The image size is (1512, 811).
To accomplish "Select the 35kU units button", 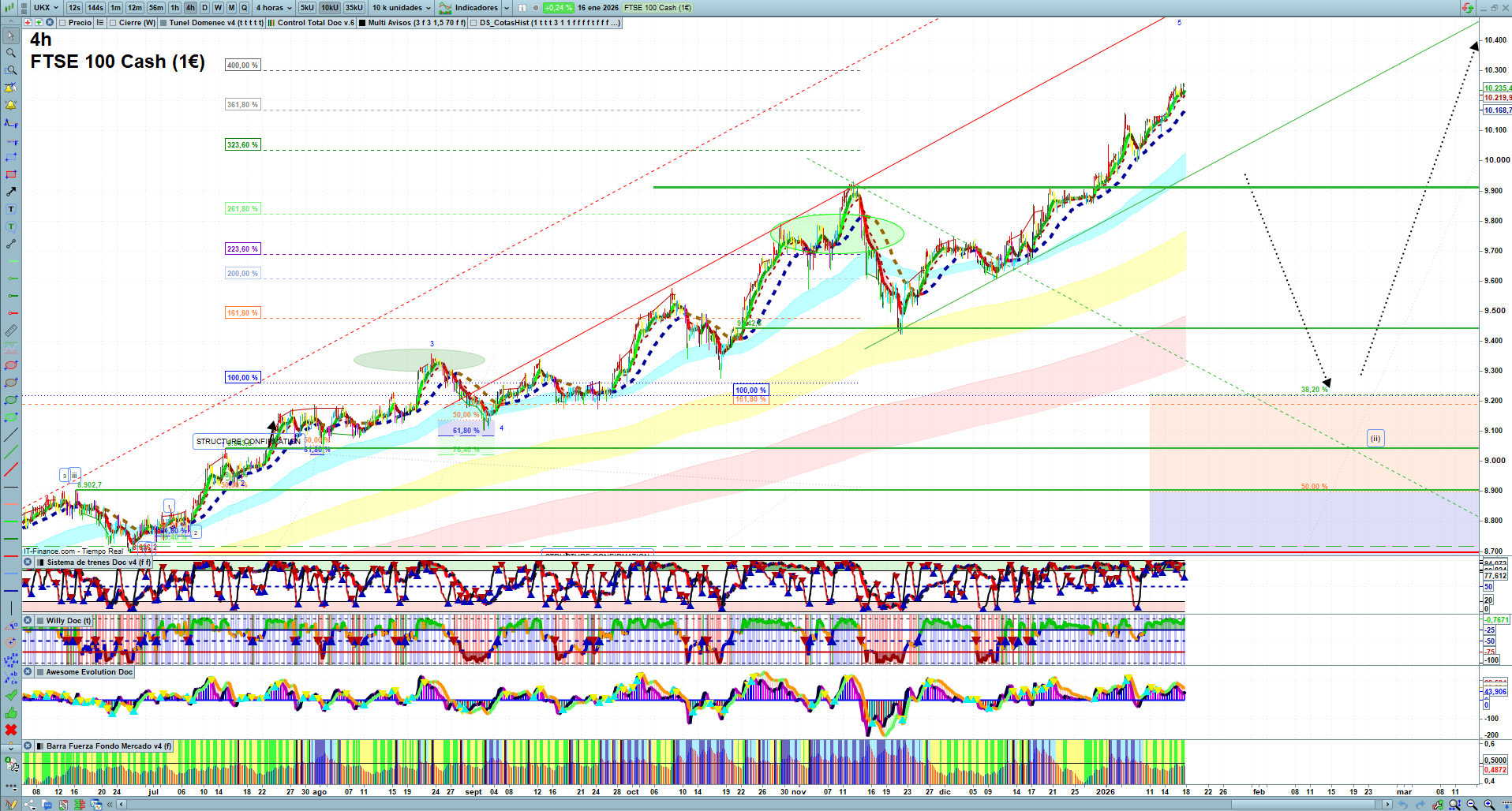I will (354, 8).
